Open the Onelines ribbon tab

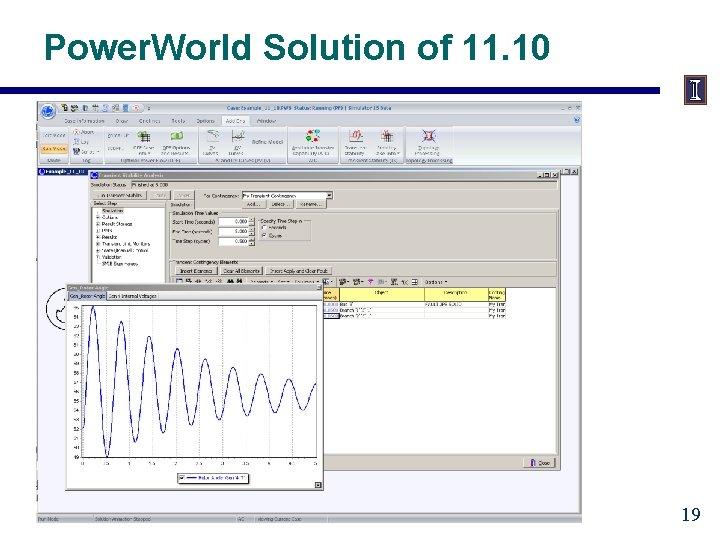coord(149,121)
